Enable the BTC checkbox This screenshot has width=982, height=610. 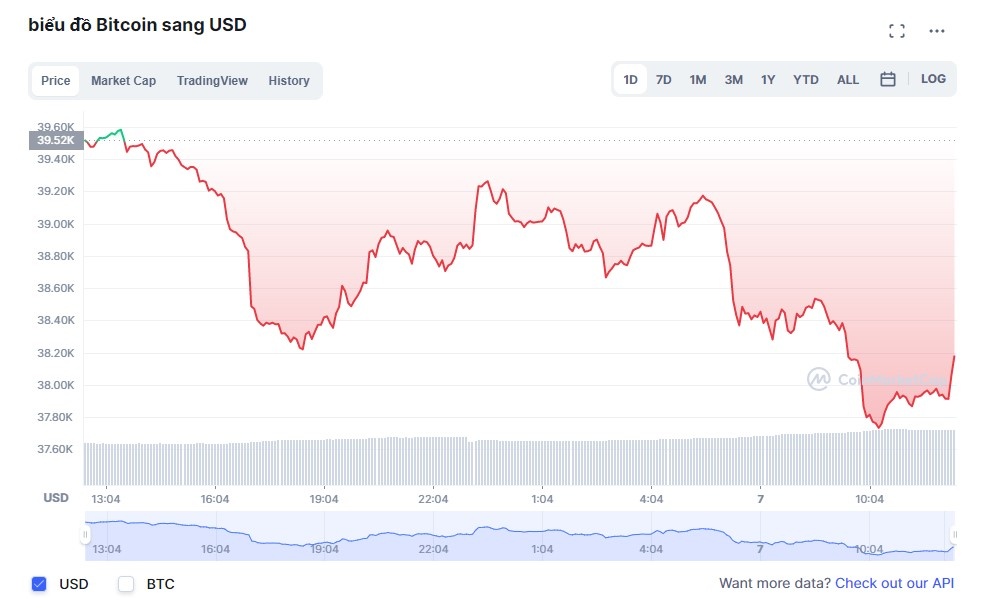(126, 584)
